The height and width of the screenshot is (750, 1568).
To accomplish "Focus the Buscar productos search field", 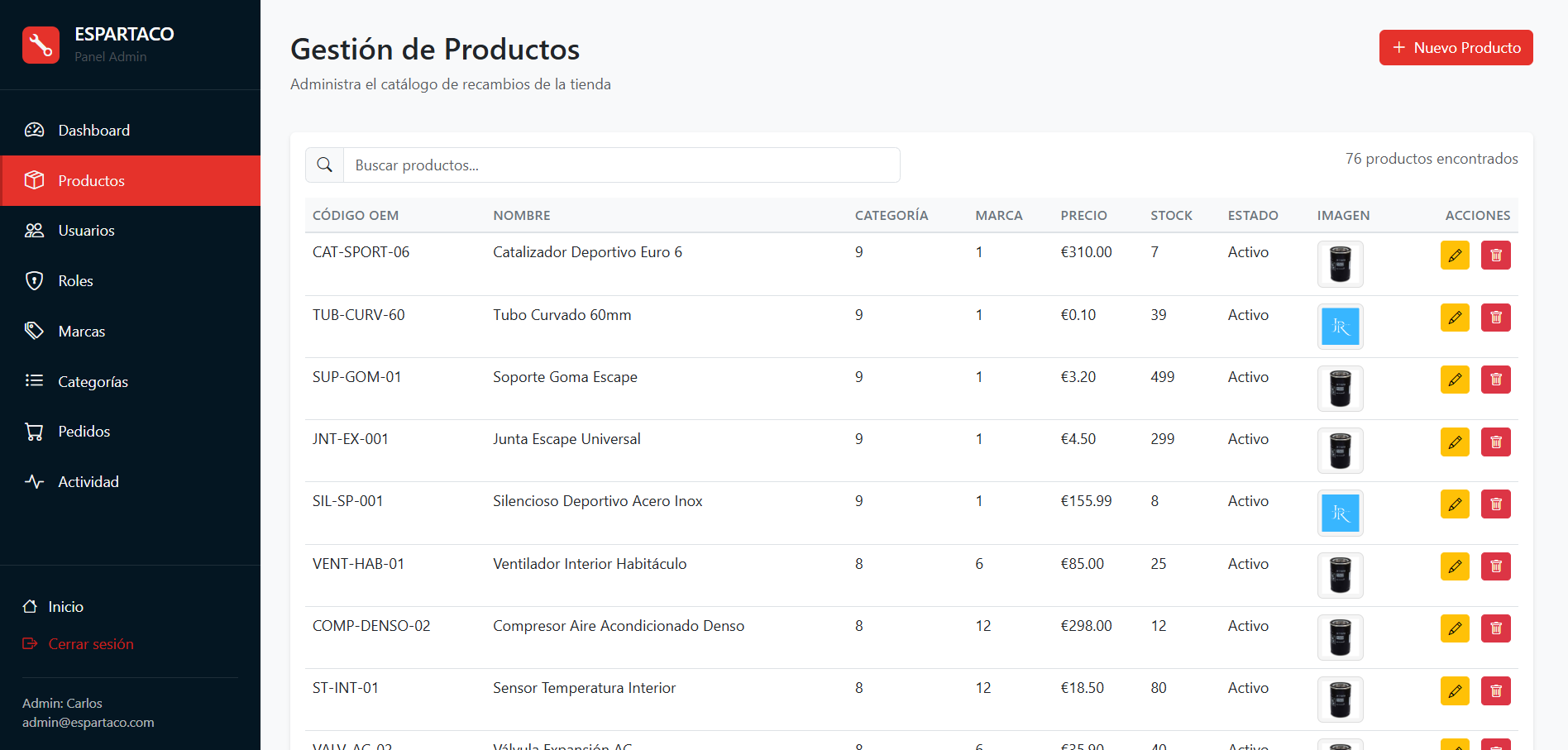I will point(622,165).
